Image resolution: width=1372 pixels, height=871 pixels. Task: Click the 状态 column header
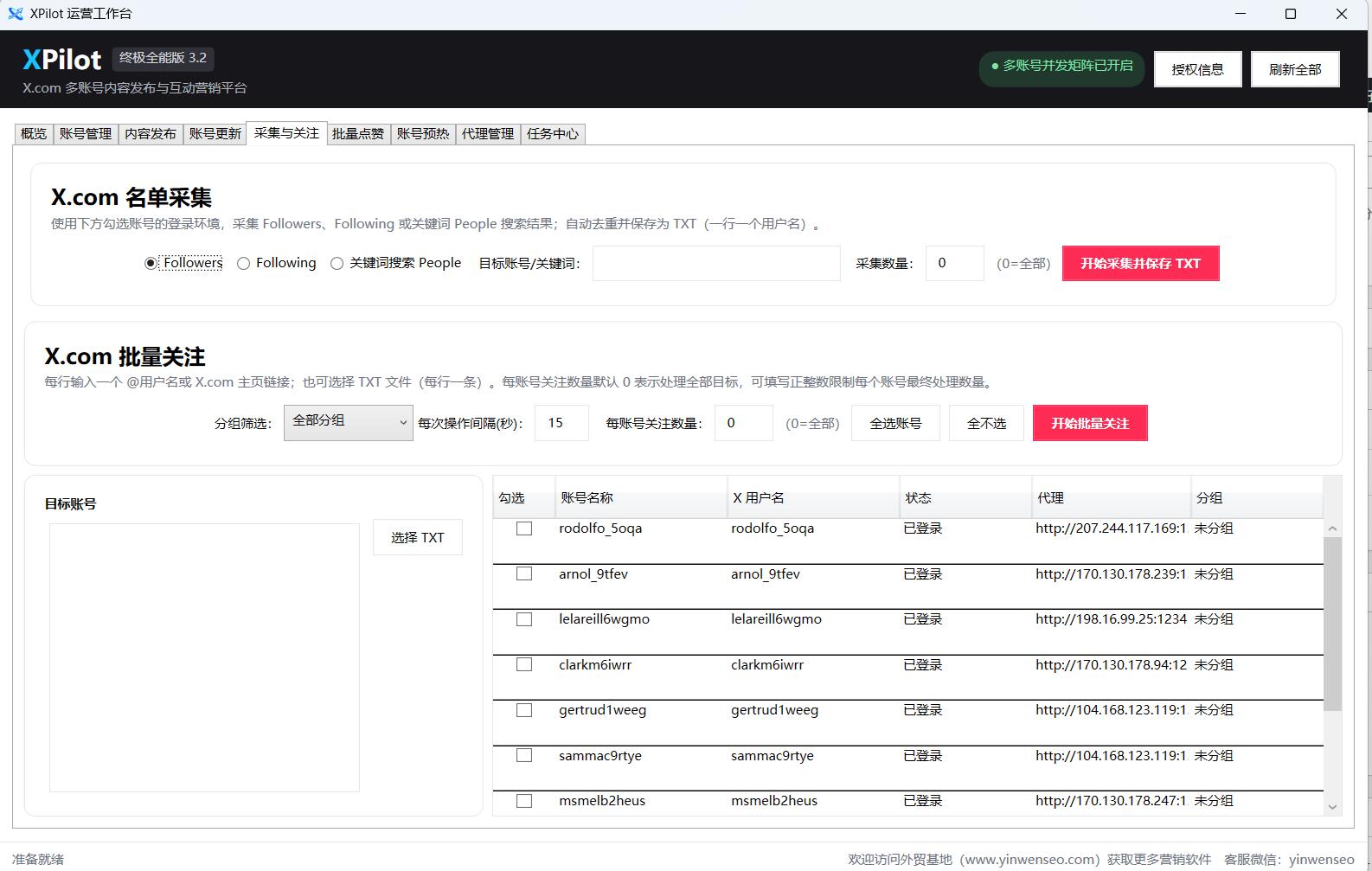tap(965, 497)
